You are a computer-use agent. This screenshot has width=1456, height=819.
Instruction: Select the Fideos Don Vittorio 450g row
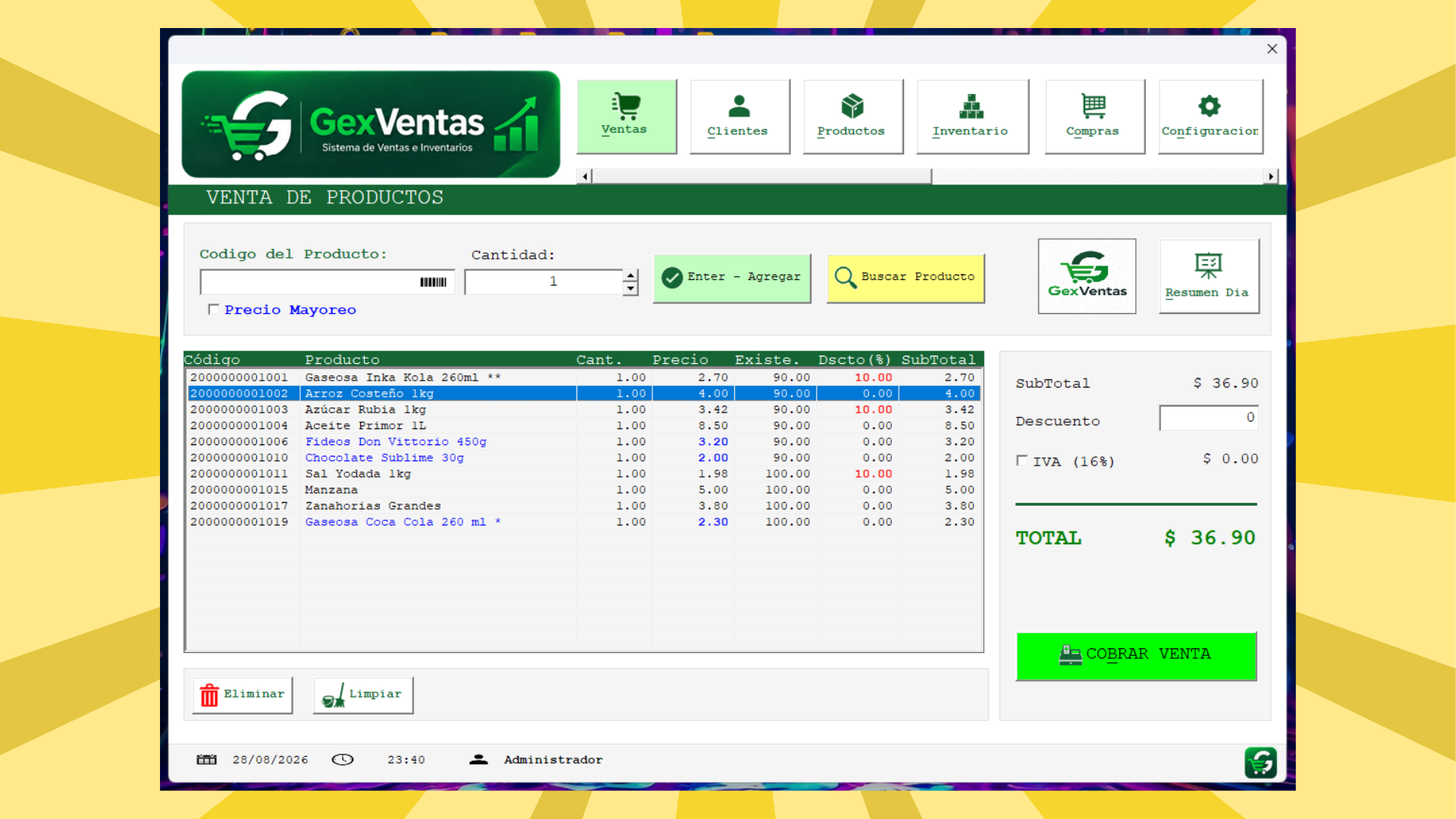[583, 442]
